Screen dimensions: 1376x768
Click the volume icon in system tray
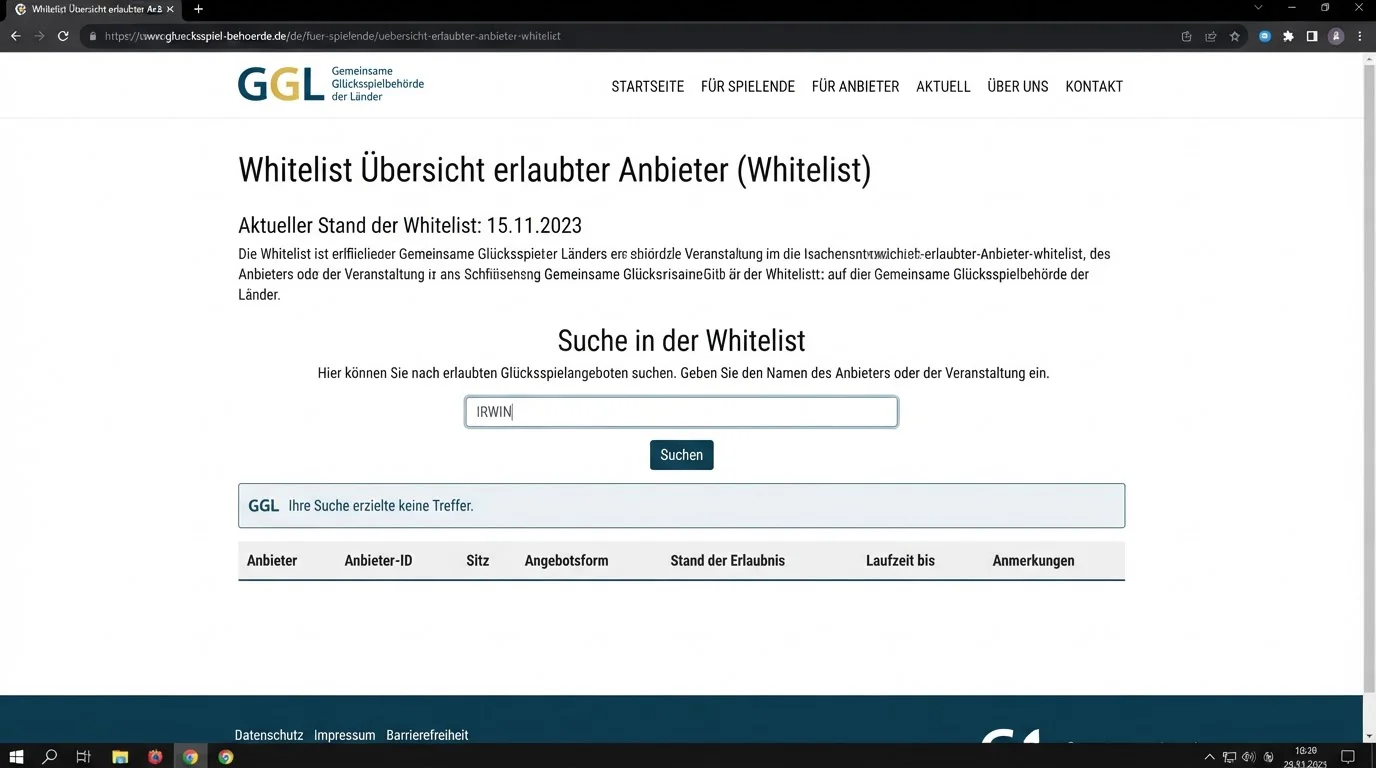tap(1249, 757)
